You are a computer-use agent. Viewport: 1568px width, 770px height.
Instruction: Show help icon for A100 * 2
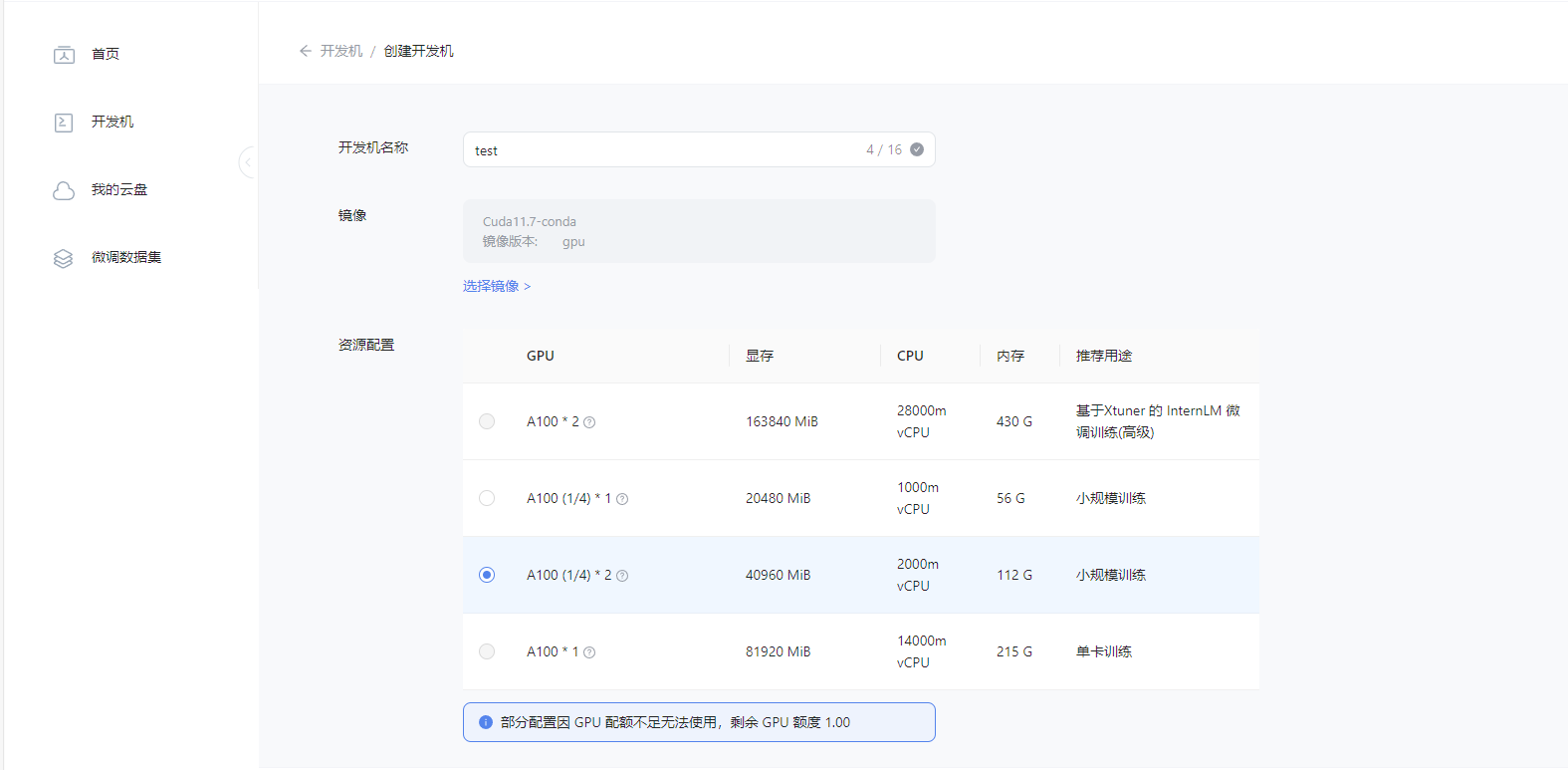589,422
